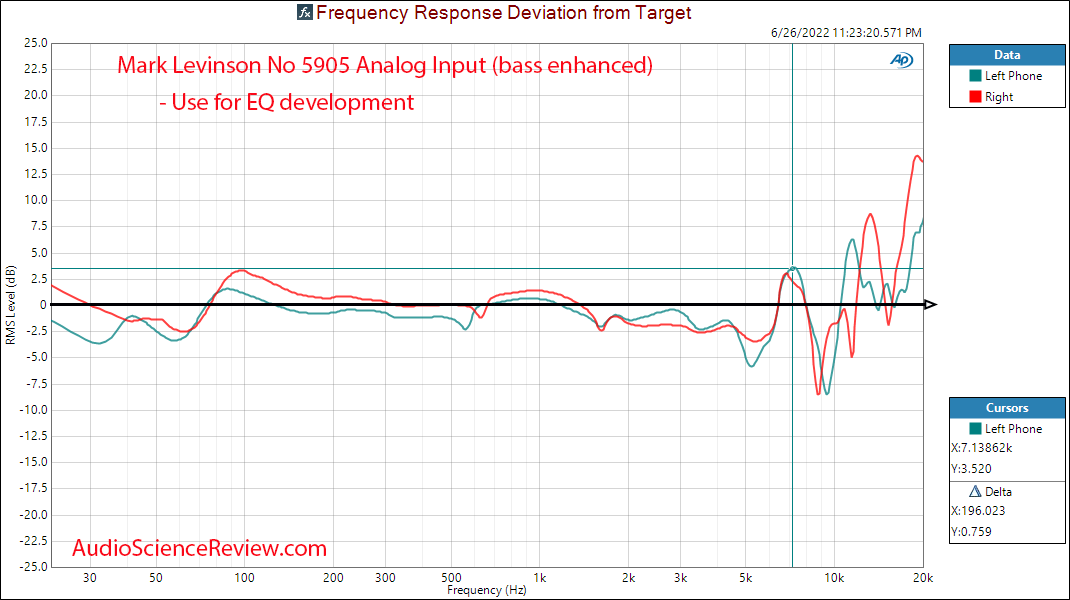Click the Data legend header
Screen dimensions: 1070x600
pyautogui.click(x=1007, y=55)
